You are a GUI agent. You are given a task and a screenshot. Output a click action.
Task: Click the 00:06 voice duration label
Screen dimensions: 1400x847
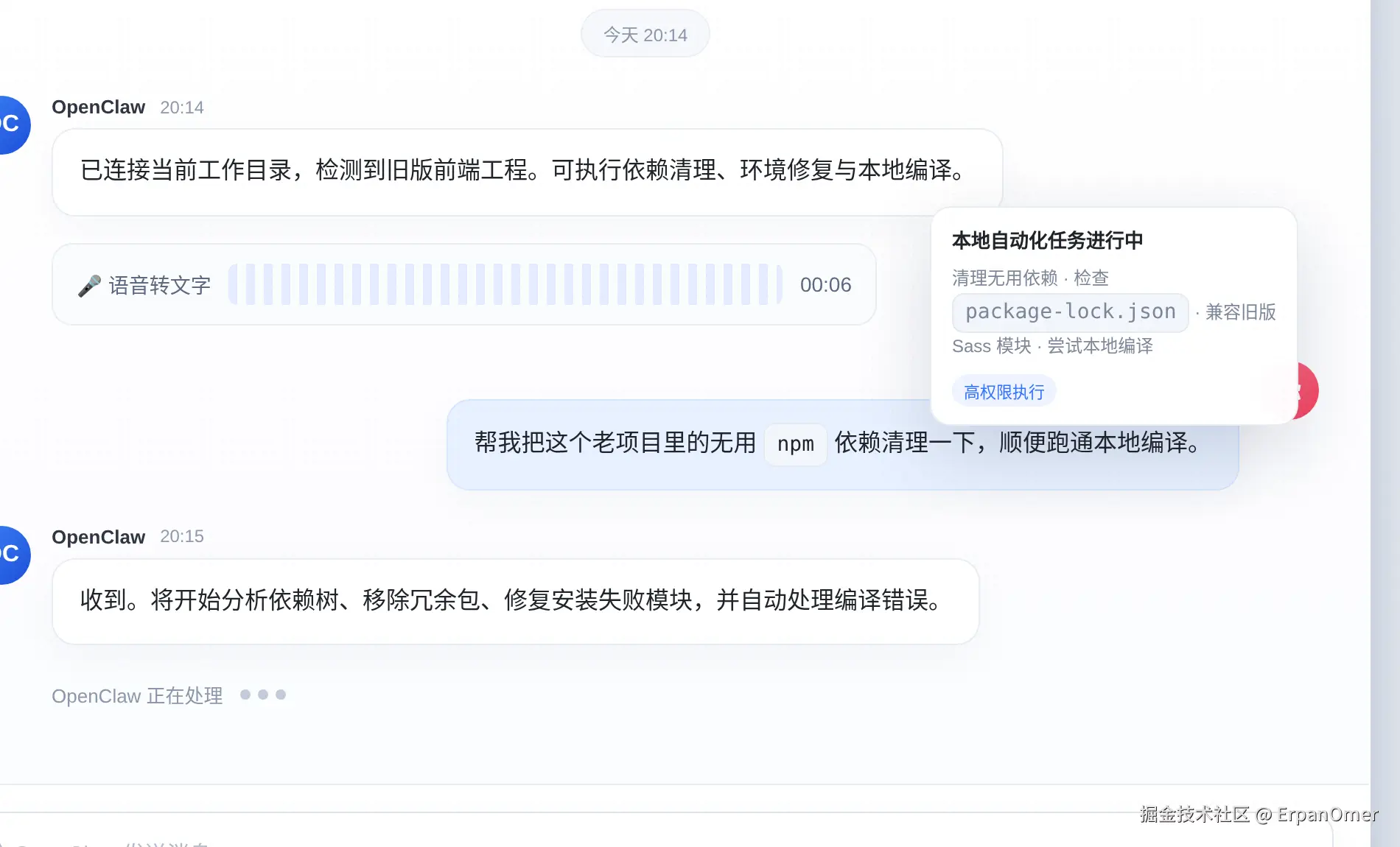(x=825, y=285)
